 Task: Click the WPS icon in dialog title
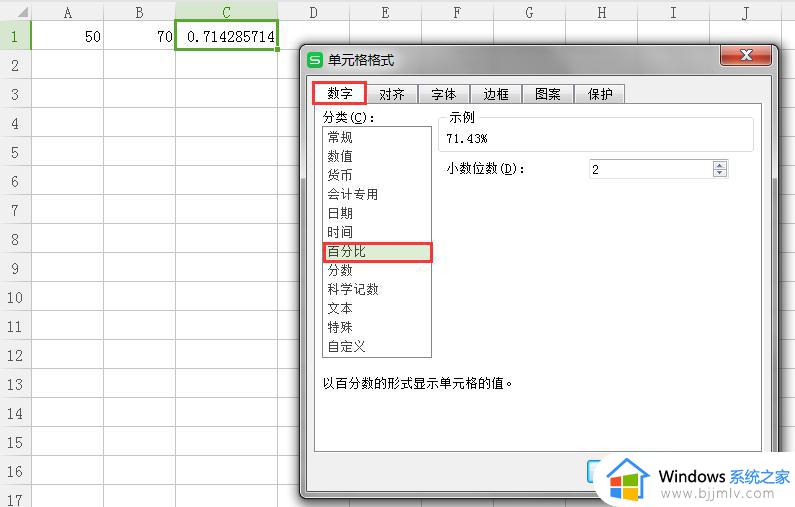point(314,60)
